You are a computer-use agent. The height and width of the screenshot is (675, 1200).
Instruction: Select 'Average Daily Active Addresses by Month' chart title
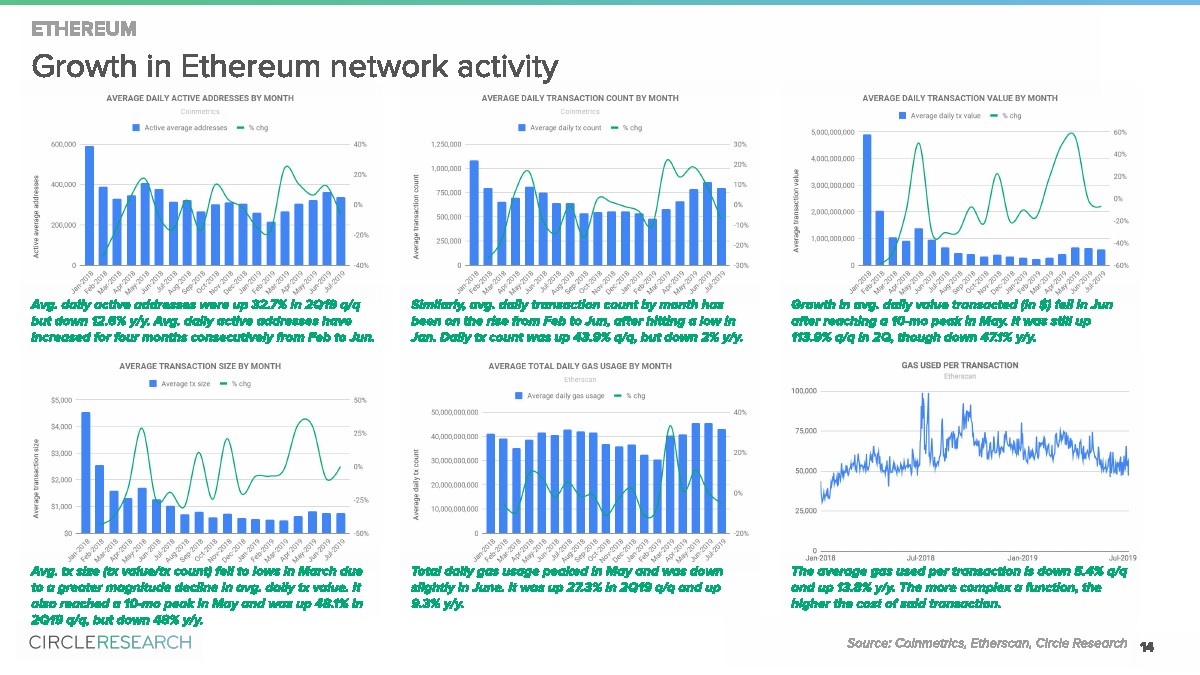click(200, 98)
